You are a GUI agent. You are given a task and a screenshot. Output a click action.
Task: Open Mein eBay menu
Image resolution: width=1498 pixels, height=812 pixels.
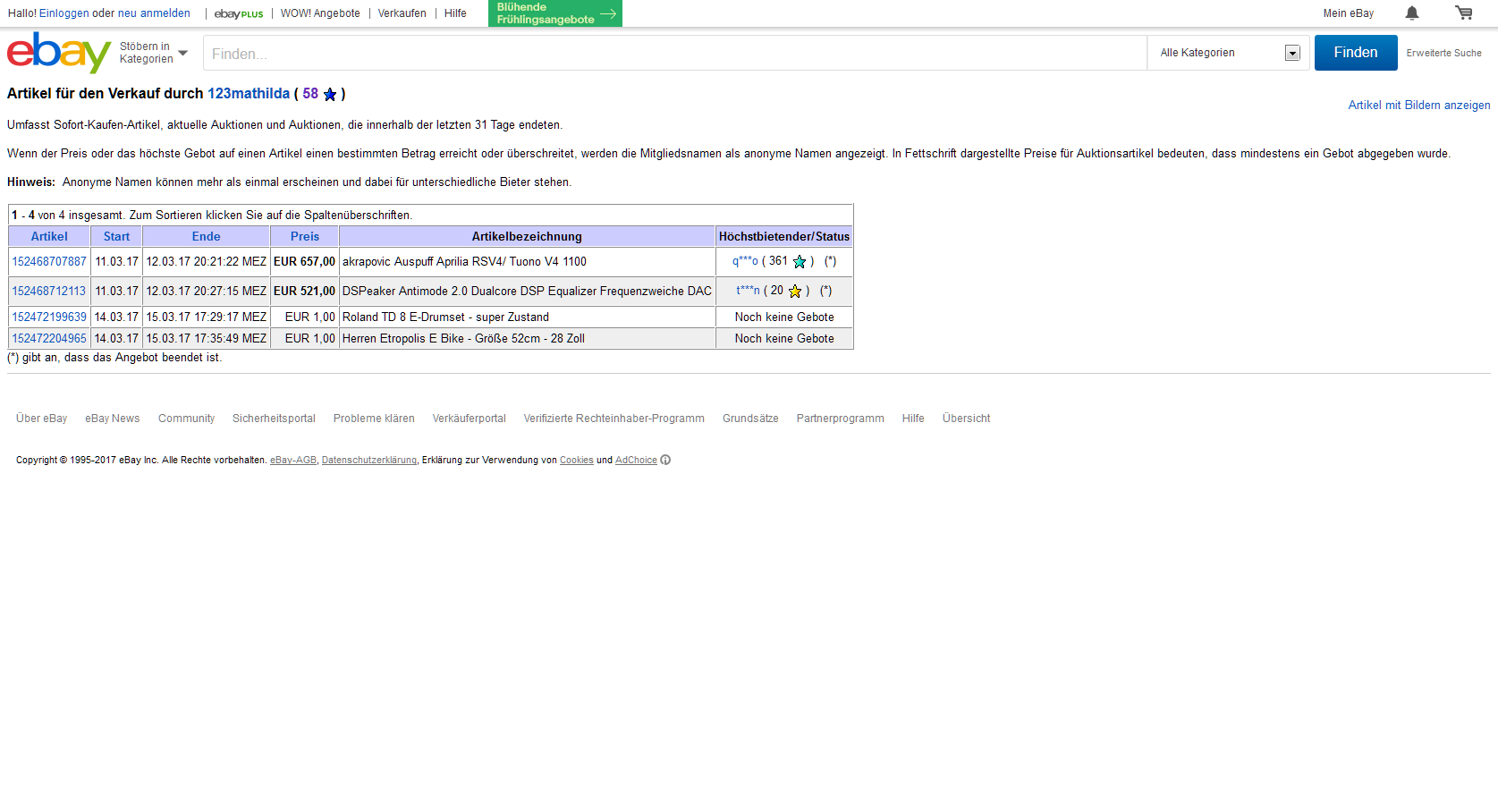pyautogui.click(x=1349, y=13)
